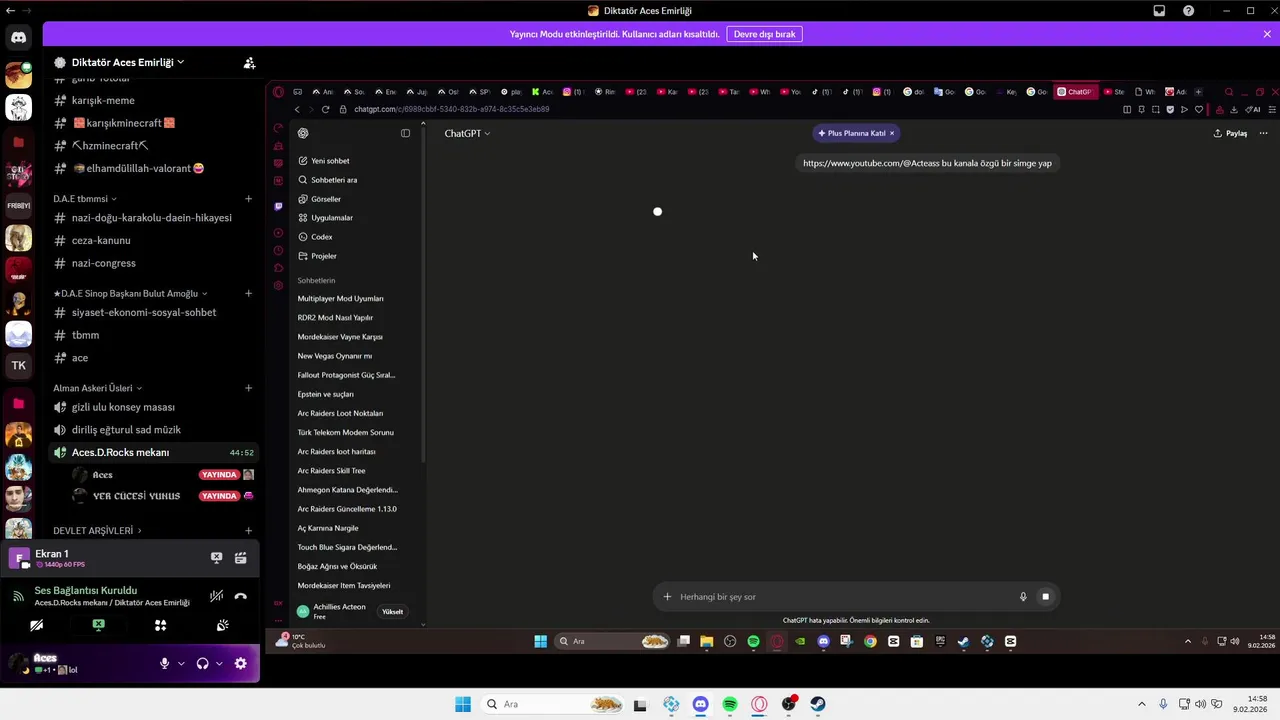
Task: Click Yükselt upgrade button
Action: point(392,612)
